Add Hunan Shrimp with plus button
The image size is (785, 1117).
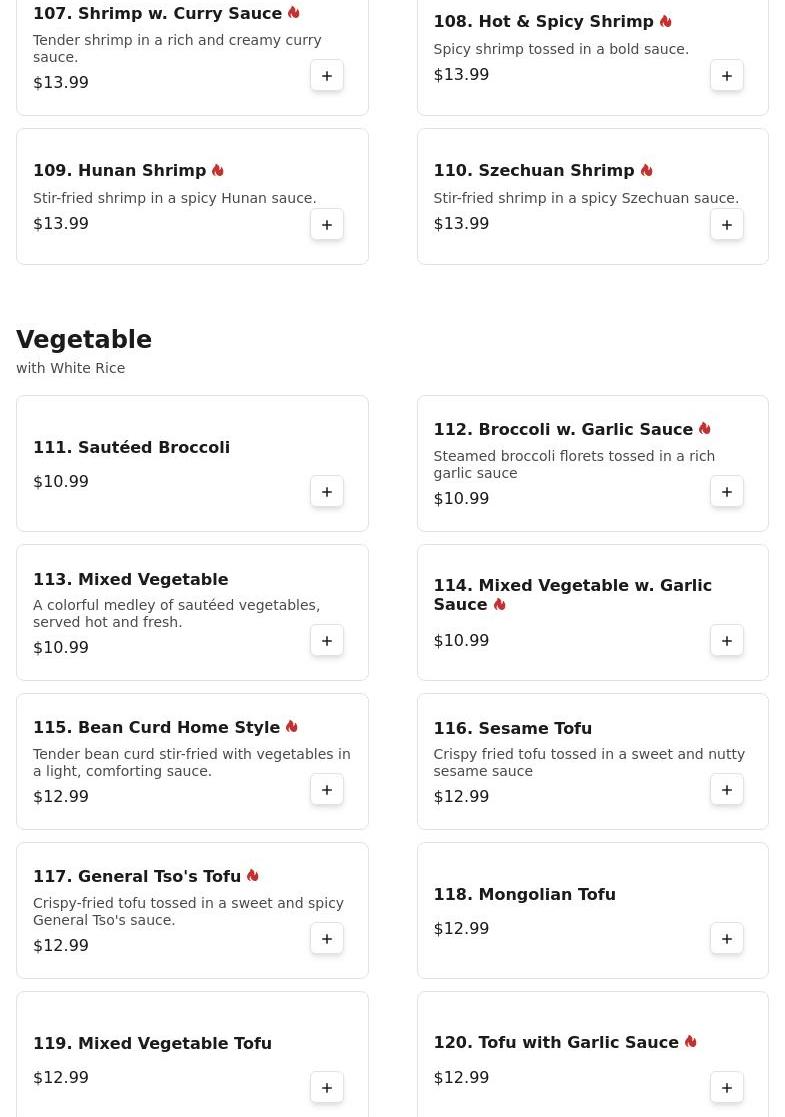pyautogui.click(x=327, y=224)
